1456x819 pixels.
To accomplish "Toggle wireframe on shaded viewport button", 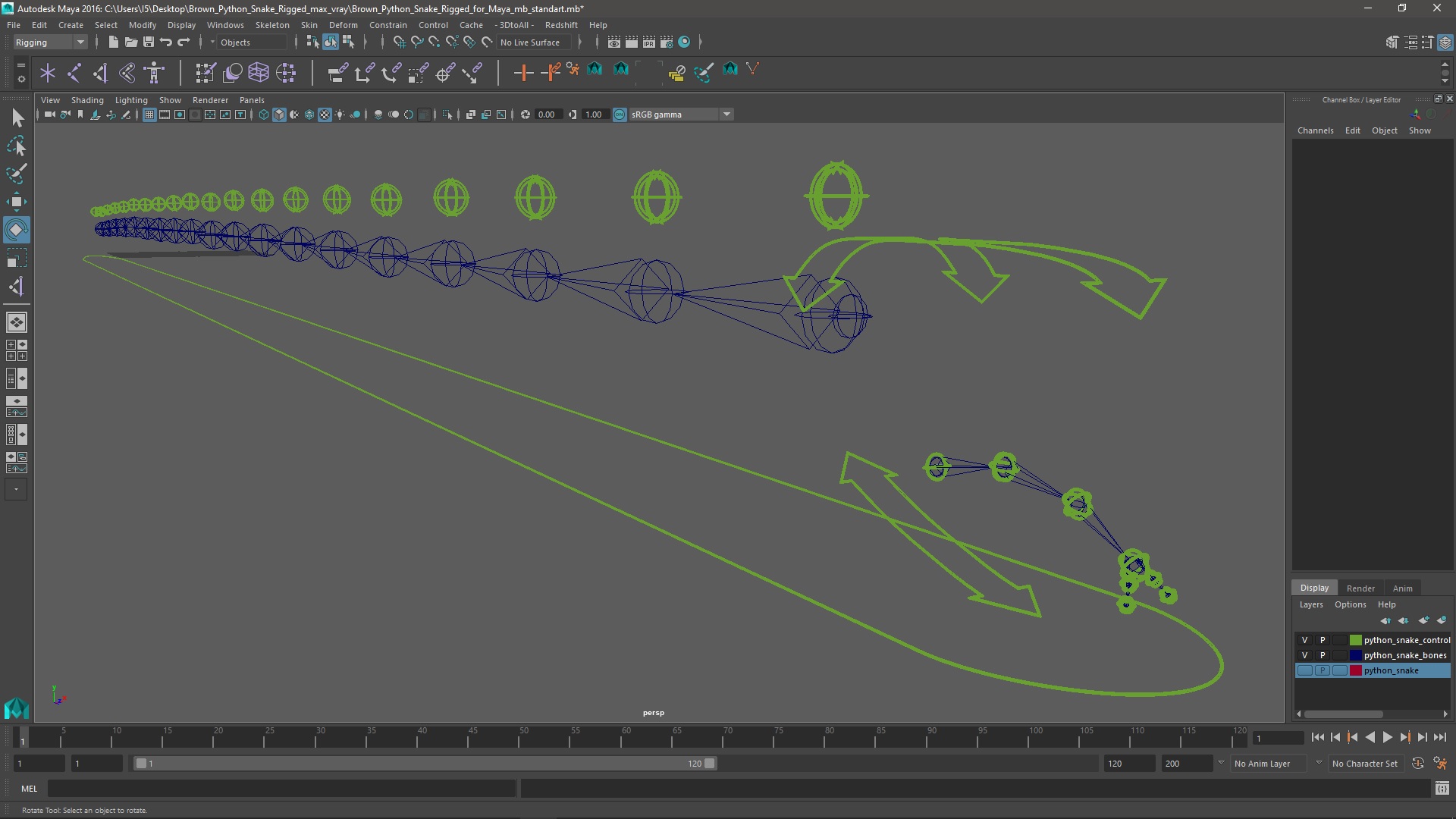I will tap(309, 115).
